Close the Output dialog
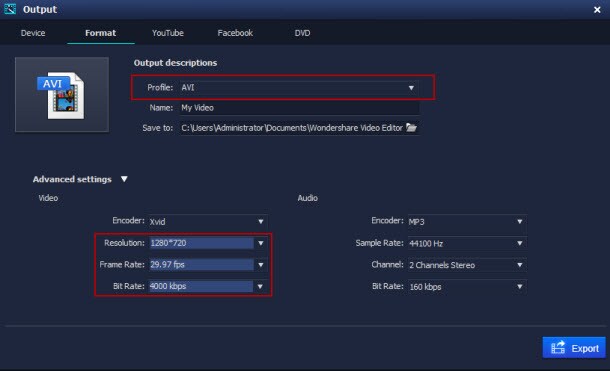610x371 pixels. click(x=597, y=10)
